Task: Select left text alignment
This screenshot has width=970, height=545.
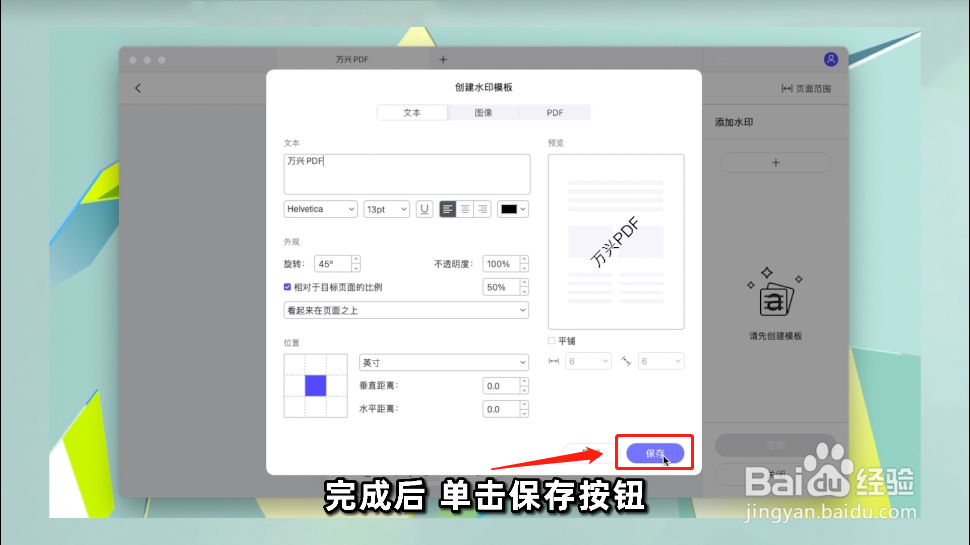Action: pyautogui.click(x=447, y=209)
